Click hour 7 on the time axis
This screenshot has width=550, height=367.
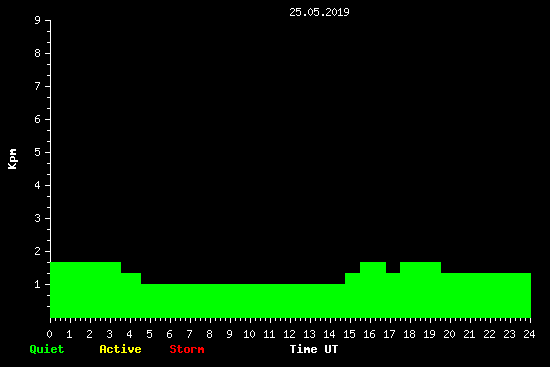tap(189, 334)
